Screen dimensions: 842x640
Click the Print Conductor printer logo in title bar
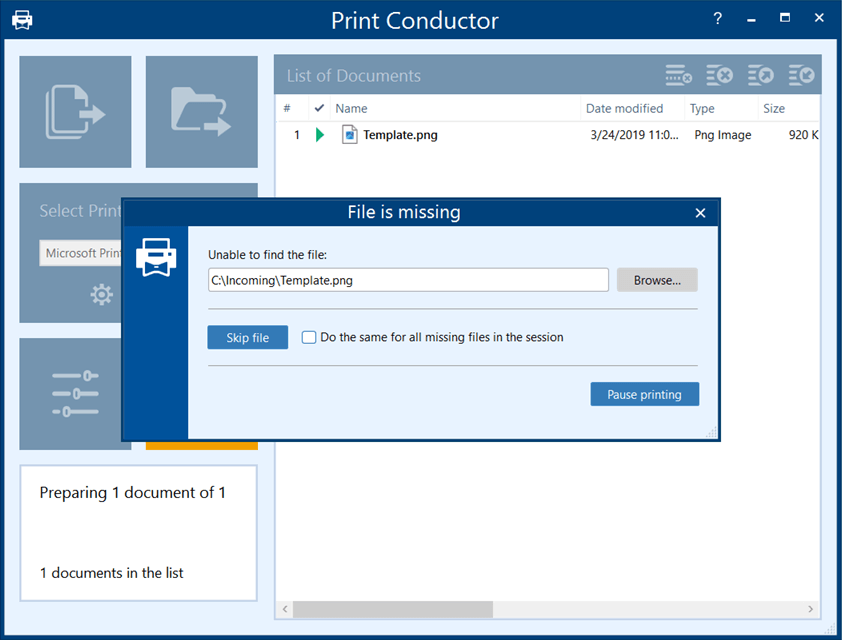(22, 20)
